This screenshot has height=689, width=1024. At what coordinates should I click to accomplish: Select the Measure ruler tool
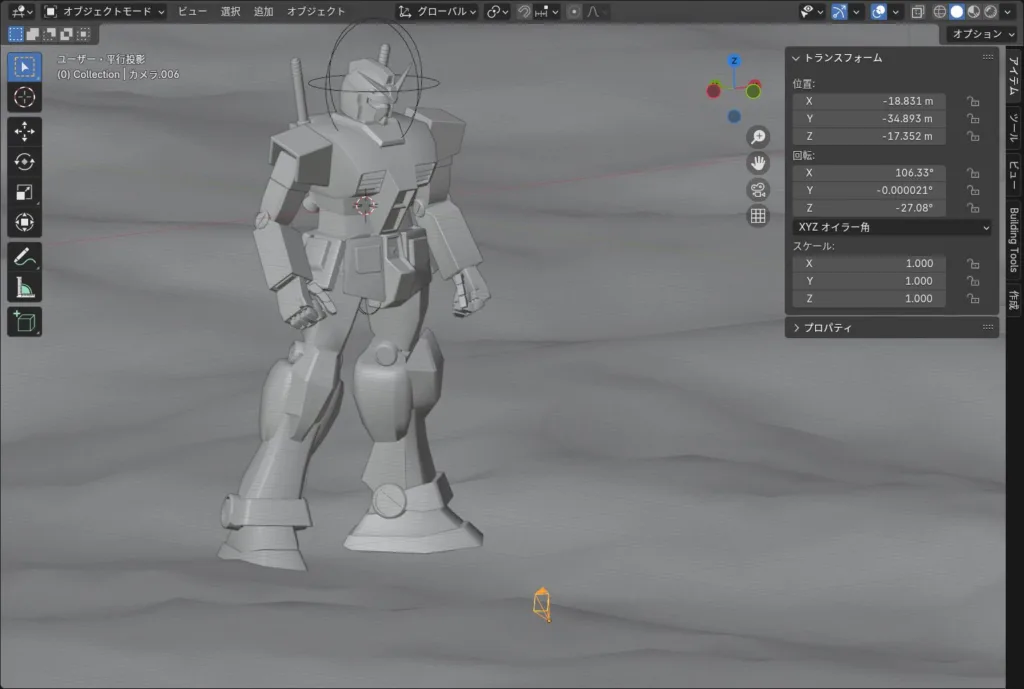(24, 287)
